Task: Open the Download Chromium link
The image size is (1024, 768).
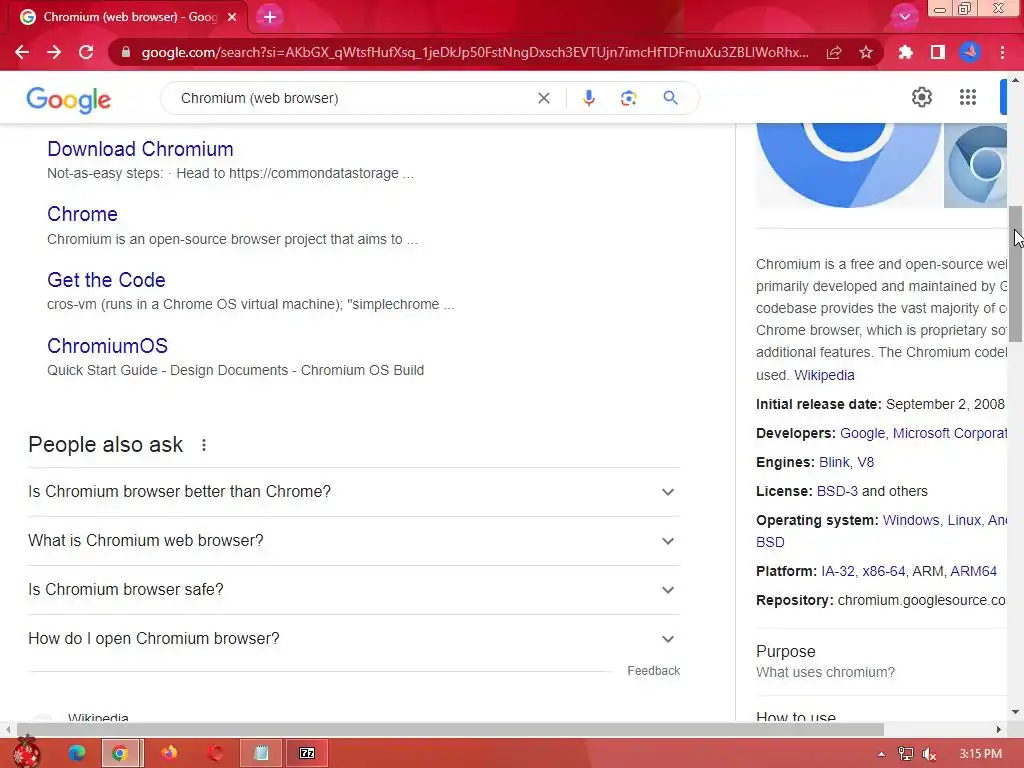Action: pos(140,149)
